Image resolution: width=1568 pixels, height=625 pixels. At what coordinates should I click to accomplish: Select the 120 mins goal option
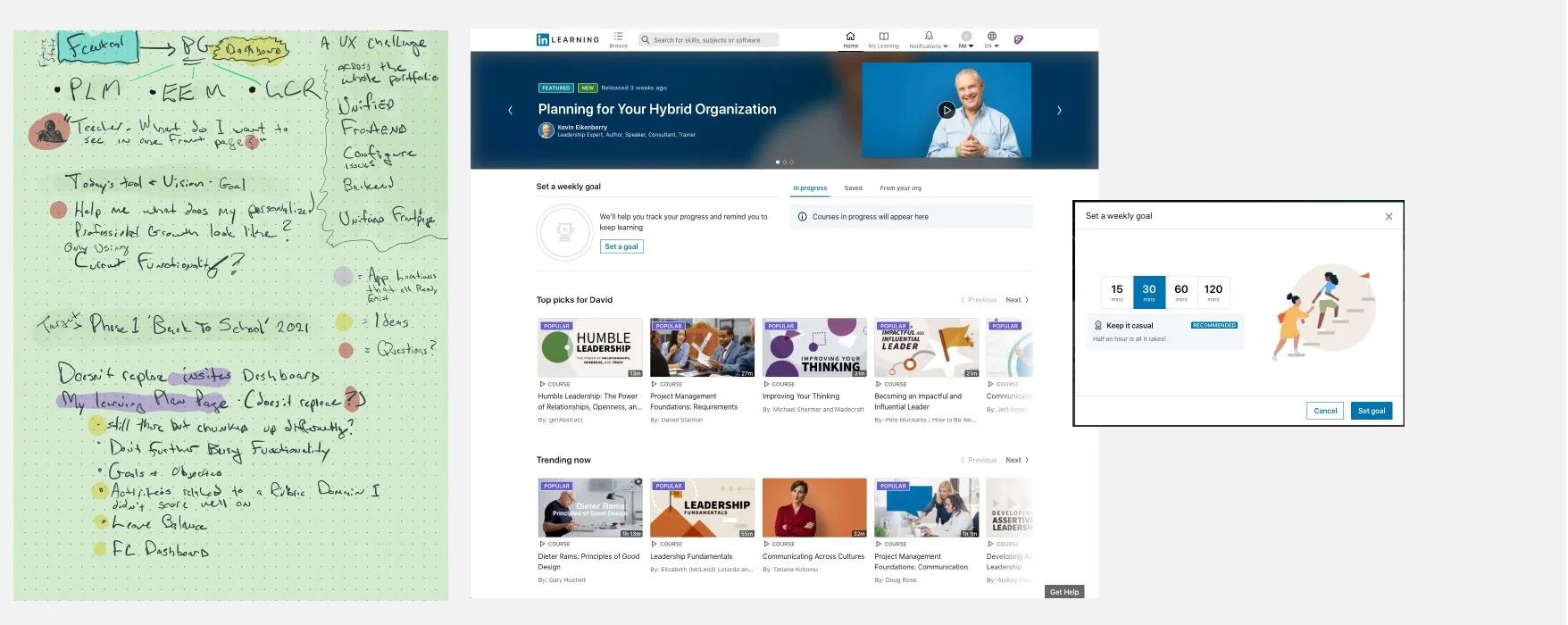coord(1214,292)
